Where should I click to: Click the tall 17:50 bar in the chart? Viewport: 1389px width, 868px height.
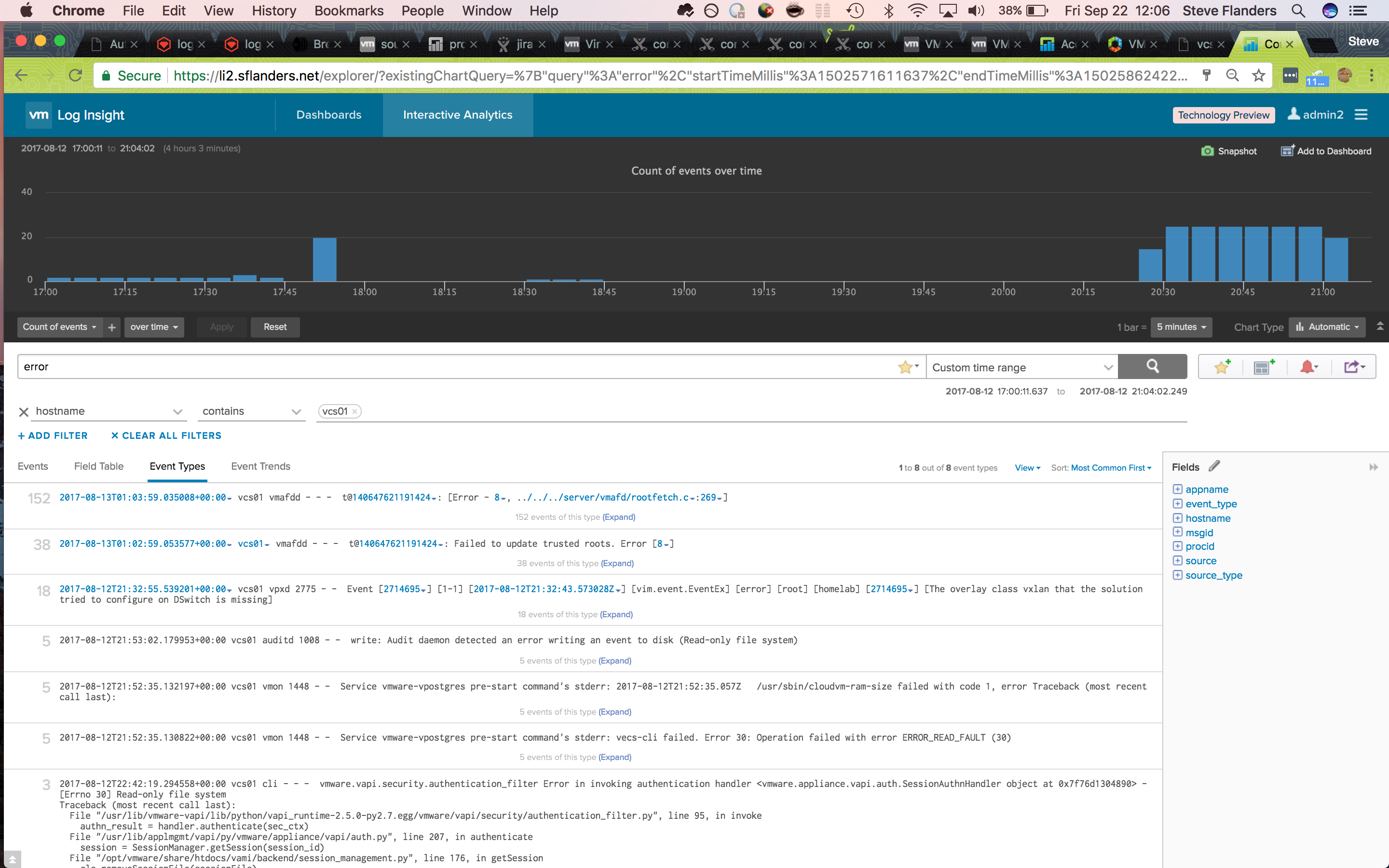(324, 259)
